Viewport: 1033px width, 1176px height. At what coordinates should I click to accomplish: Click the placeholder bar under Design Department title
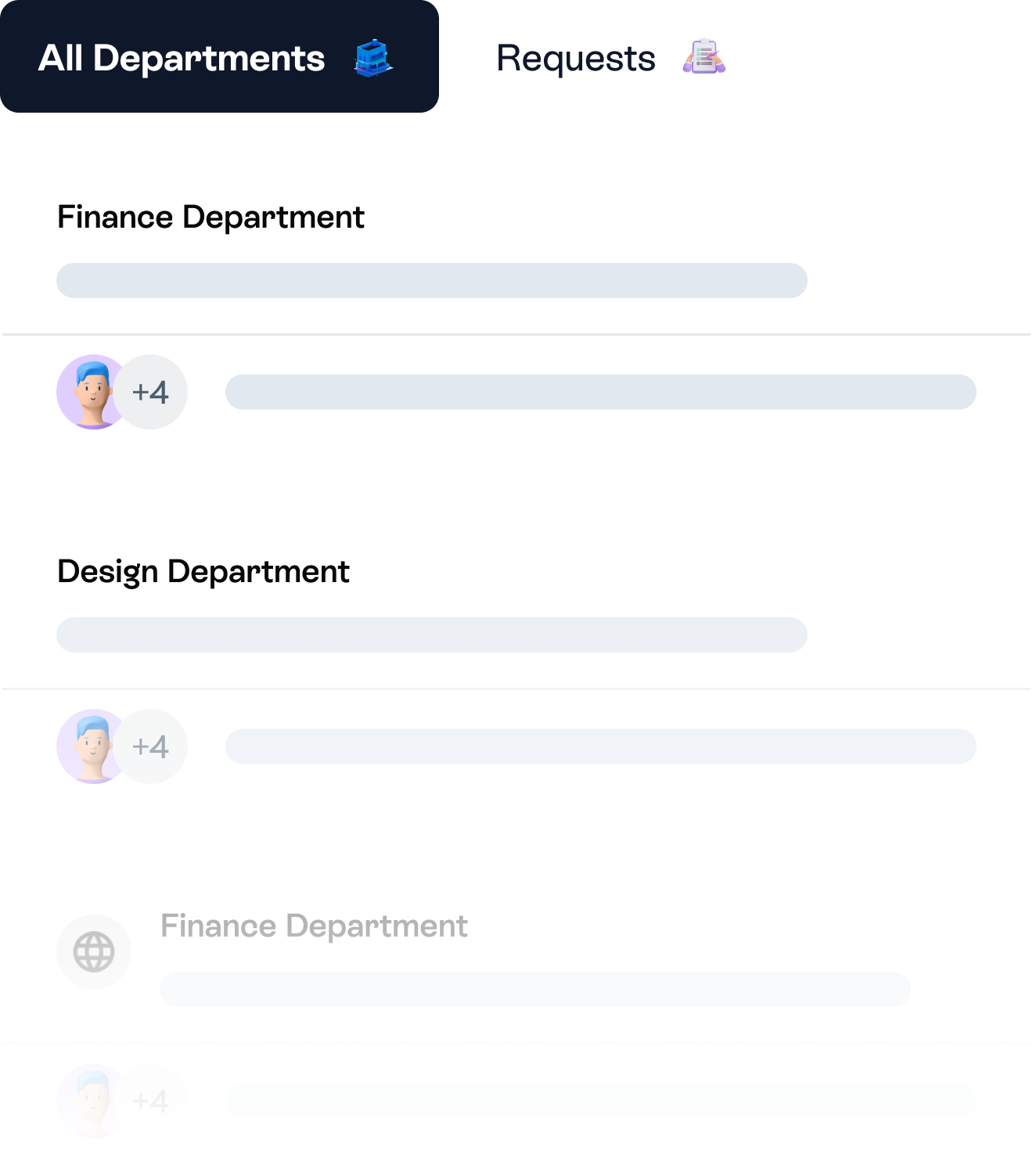pyautogui.click(x=432, y=635)
